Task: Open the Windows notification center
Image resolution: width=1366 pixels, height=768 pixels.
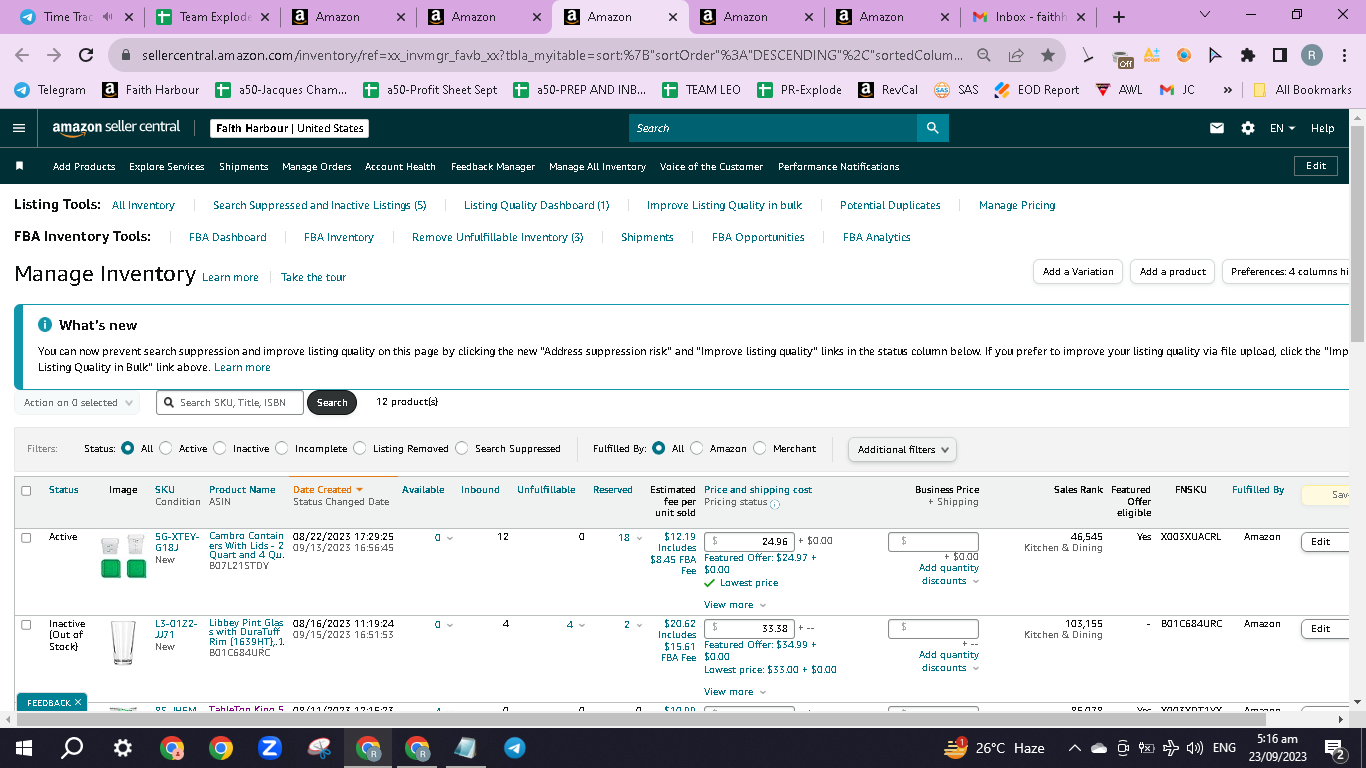Action: point(1334,748)
